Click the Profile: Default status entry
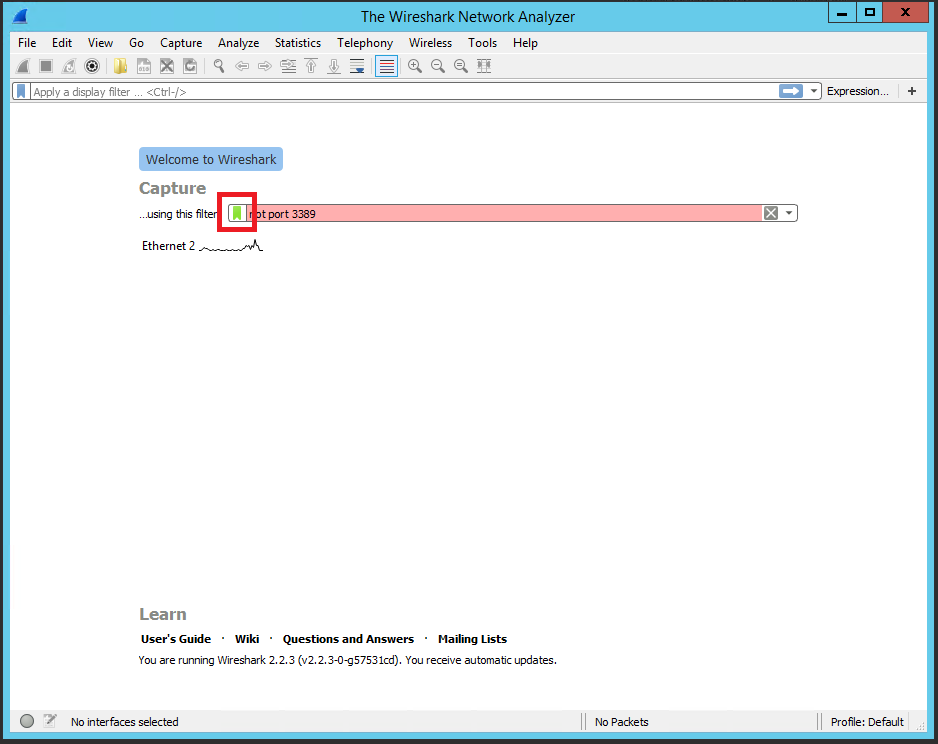938x744 pixels. click(x=867, y=722)
